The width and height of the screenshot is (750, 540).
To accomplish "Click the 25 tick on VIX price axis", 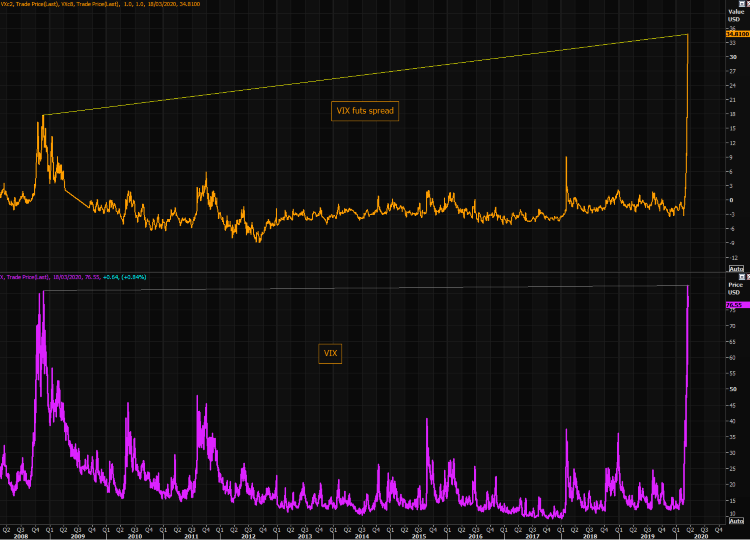I will click(x=732, y=469).
